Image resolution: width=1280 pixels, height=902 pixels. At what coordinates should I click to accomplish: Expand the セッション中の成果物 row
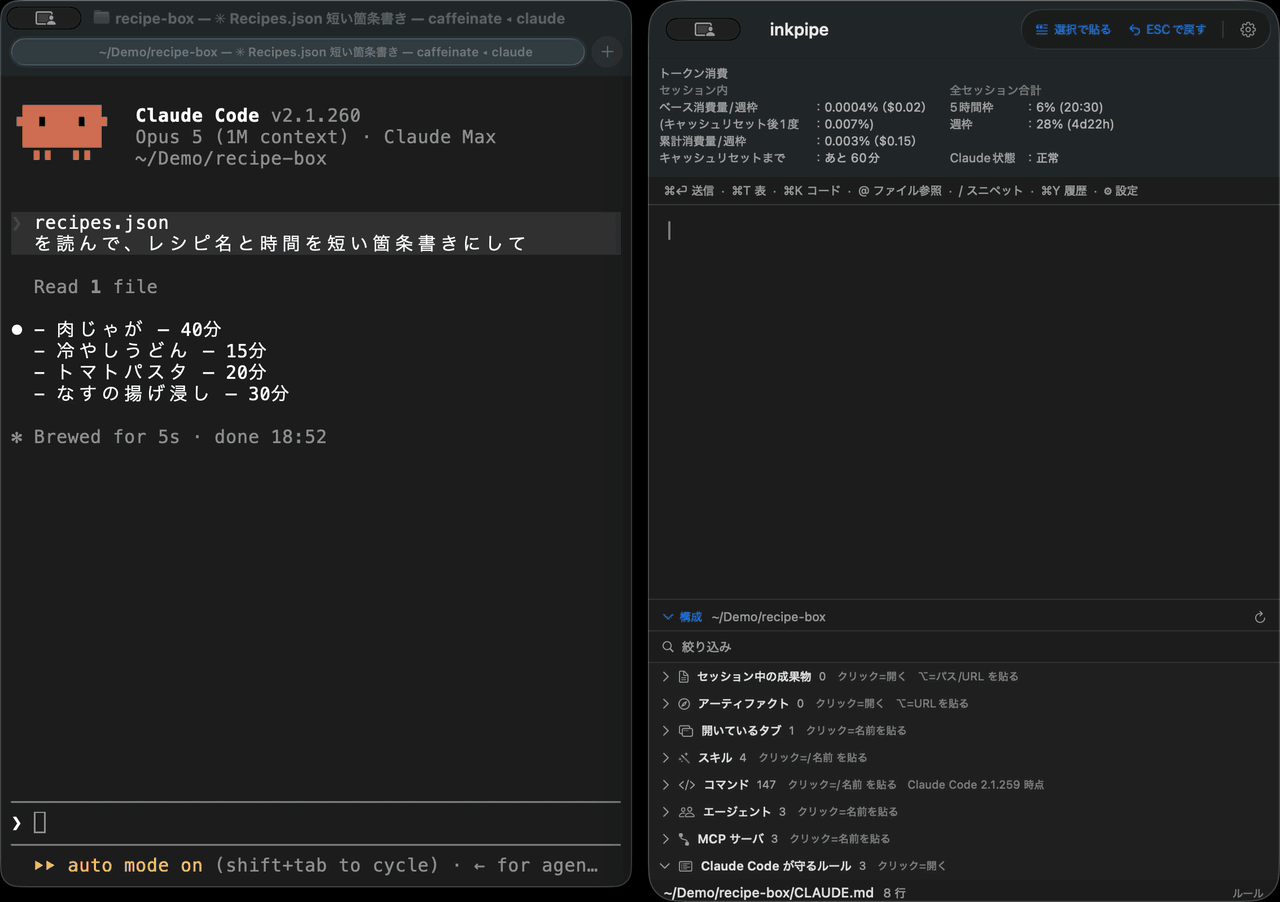coord(666,677)
